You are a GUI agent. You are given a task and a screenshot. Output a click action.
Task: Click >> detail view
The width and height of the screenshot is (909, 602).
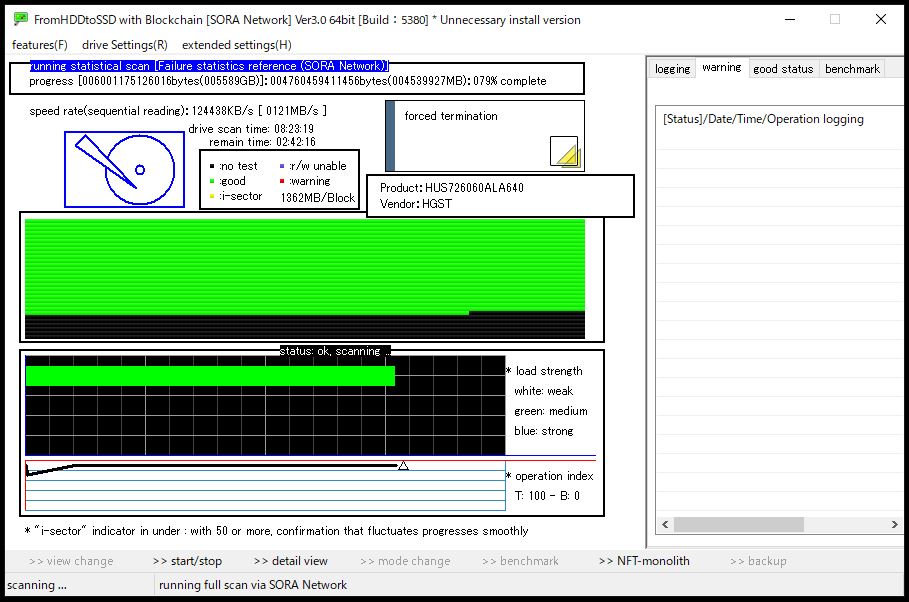[x=290, y=561]
